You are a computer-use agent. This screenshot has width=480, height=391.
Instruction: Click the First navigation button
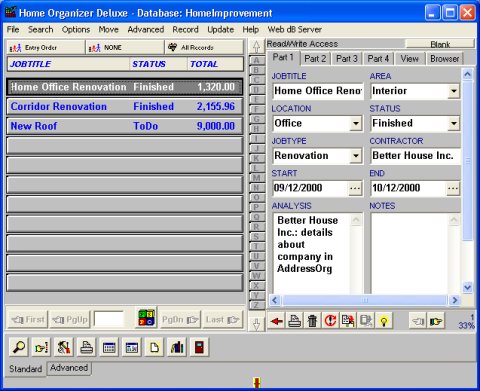28,320
